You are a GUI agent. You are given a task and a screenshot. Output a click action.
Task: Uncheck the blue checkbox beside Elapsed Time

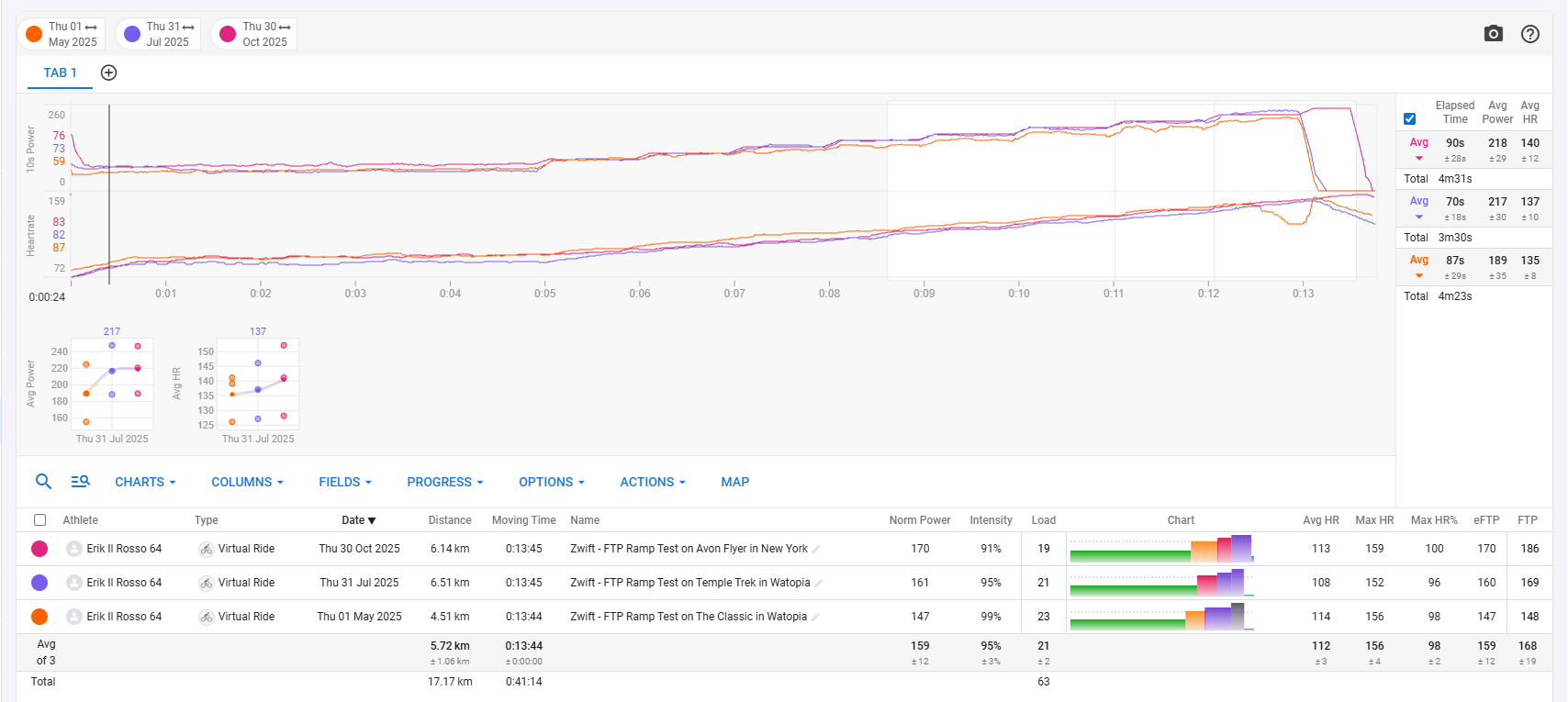(x=1409, y=118)
